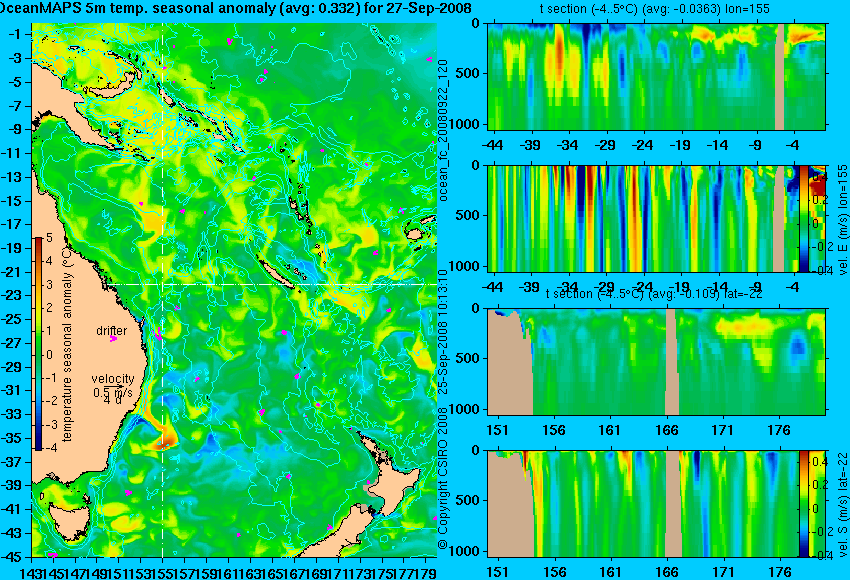Click the 'drifter' legend label
This screenshot has width=850, height=580.
pos(112,331)
